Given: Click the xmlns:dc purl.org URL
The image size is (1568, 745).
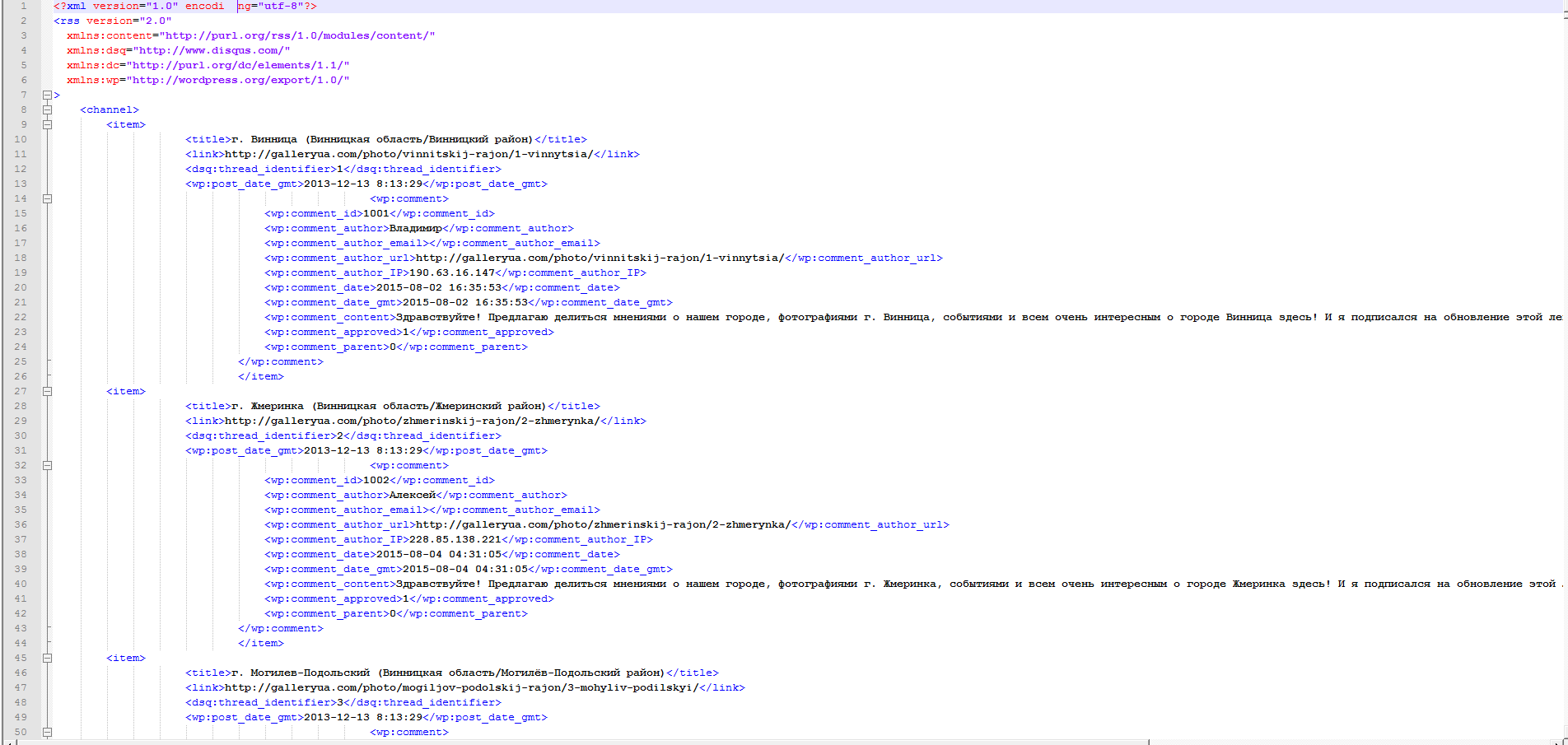Looking at the screenshot, I should 237,65.
